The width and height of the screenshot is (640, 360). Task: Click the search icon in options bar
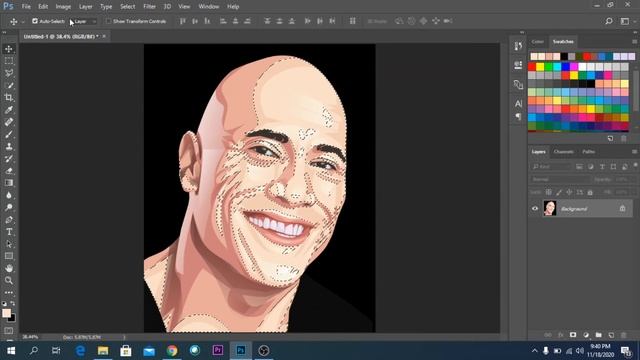tap(609, 21)
